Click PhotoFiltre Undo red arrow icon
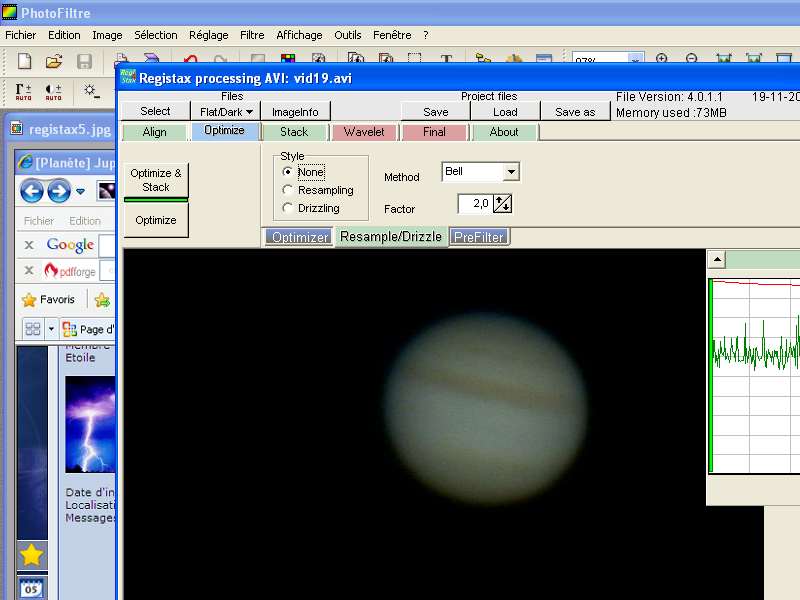This screenshot has height=600, width=800. tap(190, 59)
